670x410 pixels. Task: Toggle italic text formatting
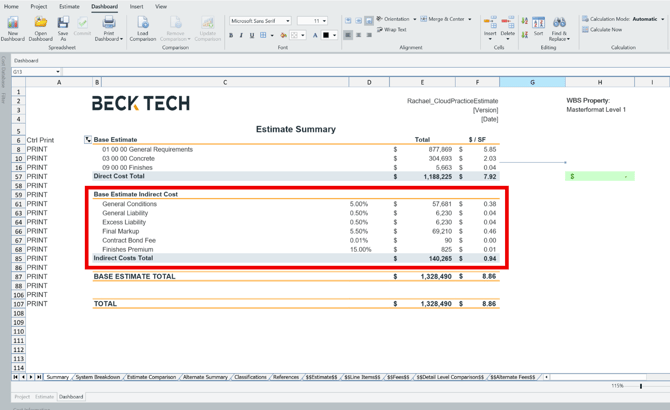click(x=241, y=35)
